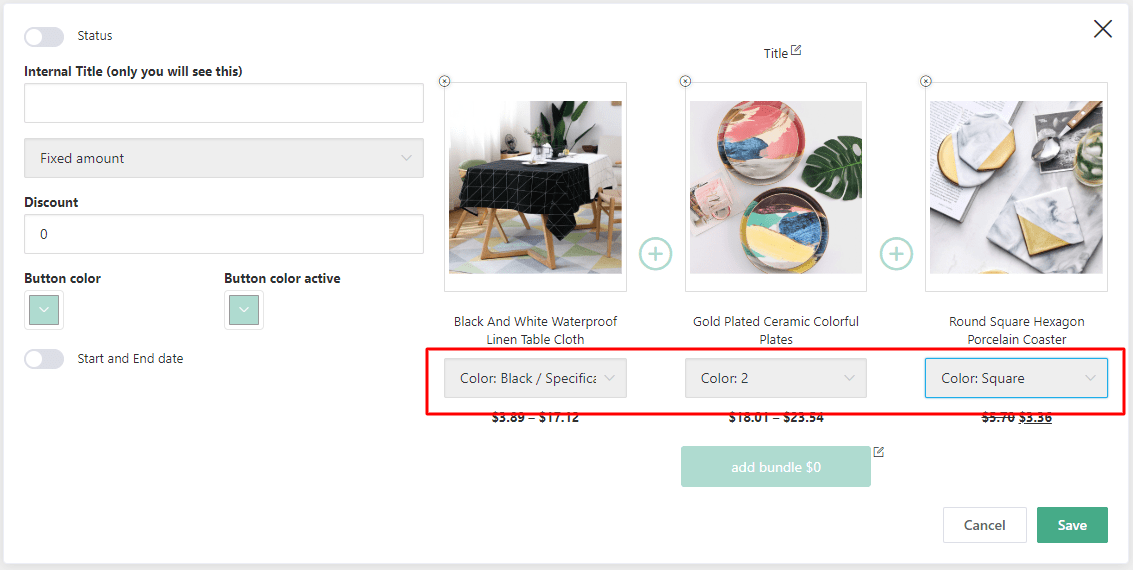Click the plus icon between table cloth and plates
This screenshot has width=1133, height=570.
[x=656, y=254]
